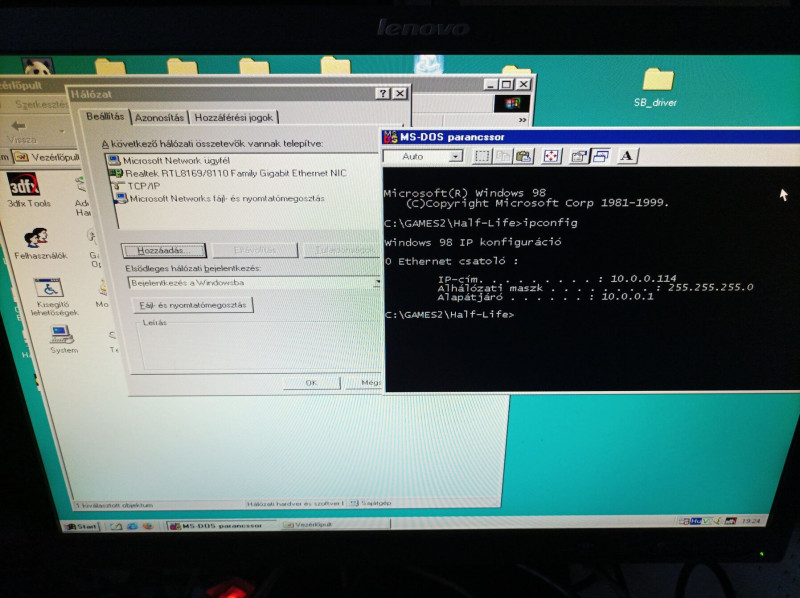The image size is (800, 598).
Task: Select TCP/IP in network components list
Action: [x=137, y=186]
